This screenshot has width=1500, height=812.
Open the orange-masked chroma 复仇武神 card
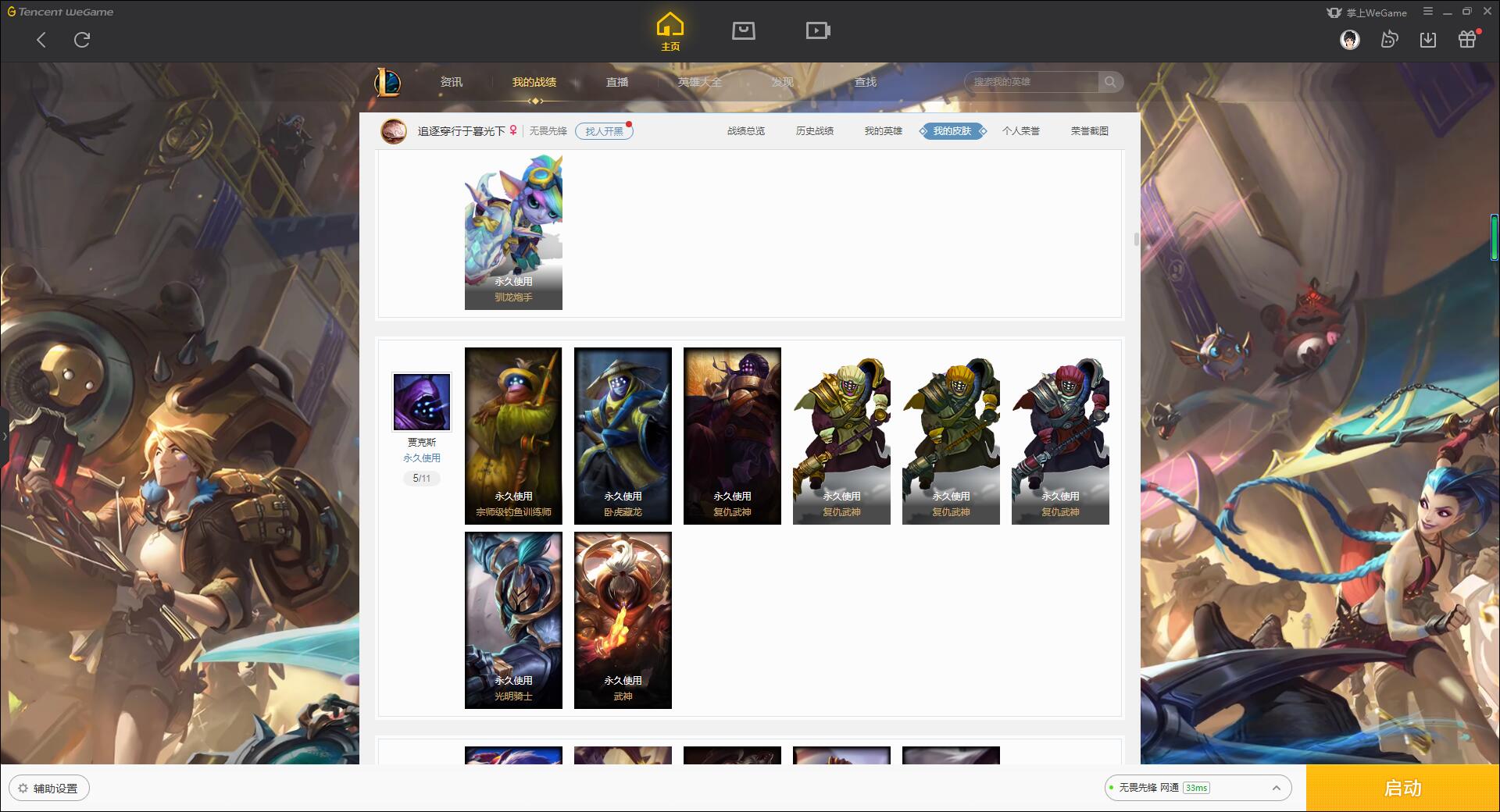click(951, 436)
